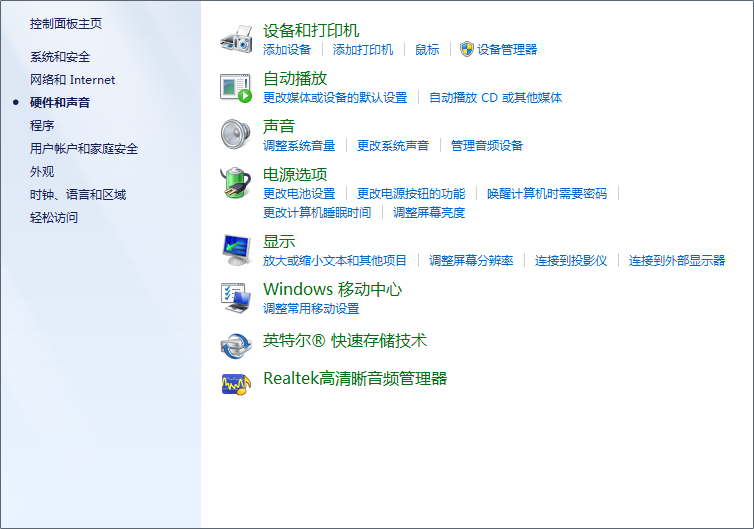Open the 电源选项 heading
This screenshot has height=529, width=754.
[x=295, y=174]
